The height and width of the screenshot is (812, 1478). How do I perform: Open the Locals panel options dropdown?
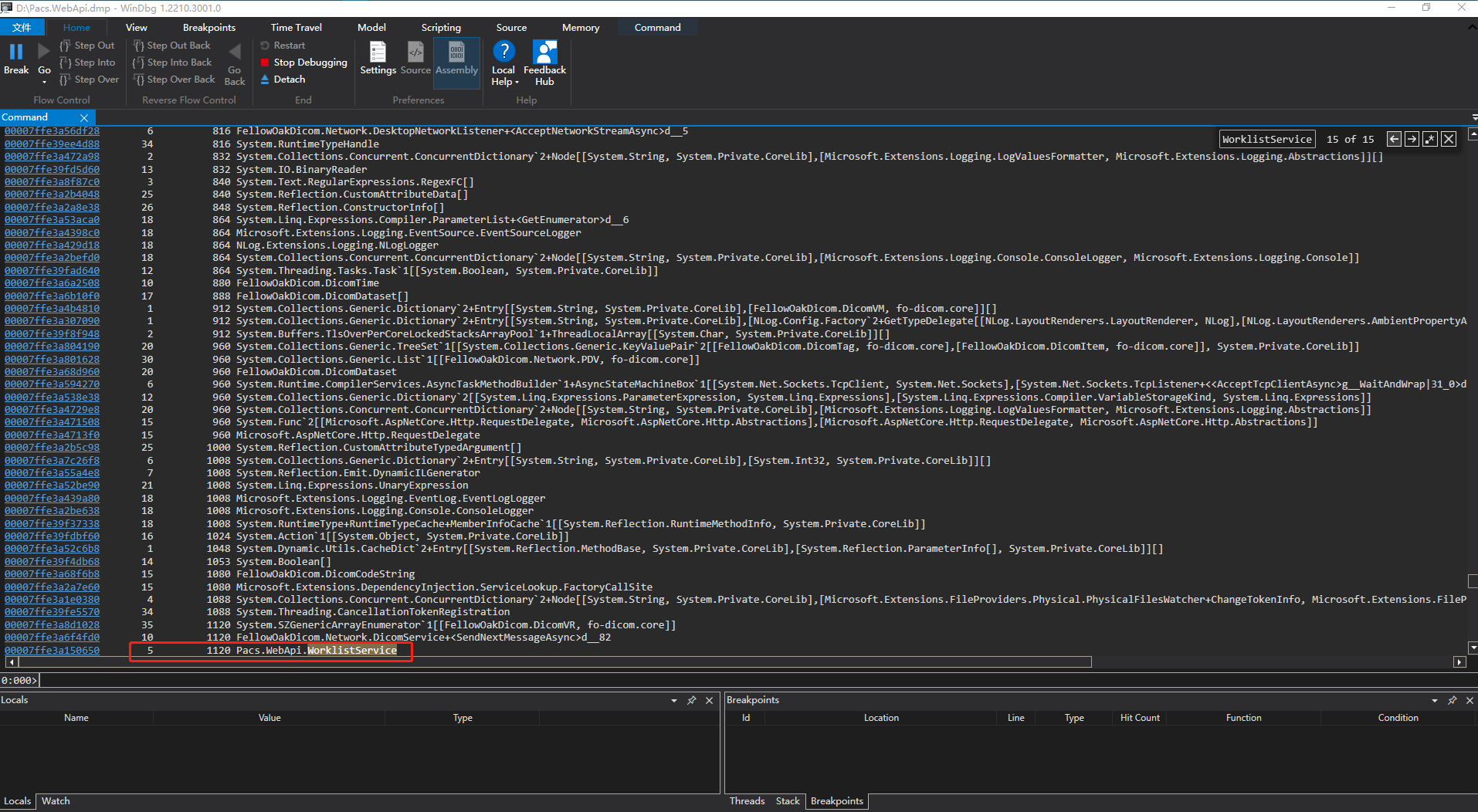(x=673, y=700)
